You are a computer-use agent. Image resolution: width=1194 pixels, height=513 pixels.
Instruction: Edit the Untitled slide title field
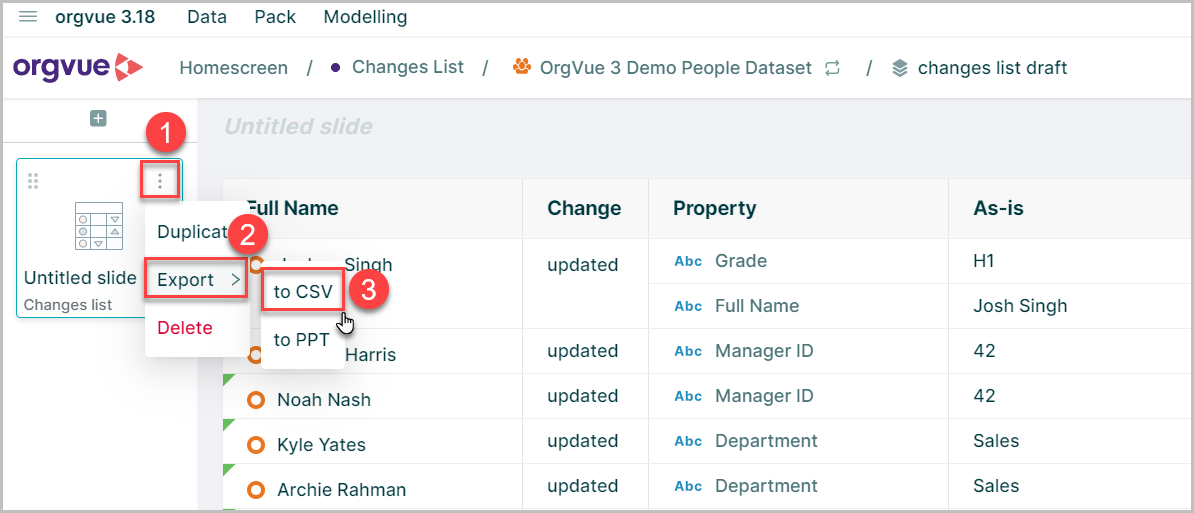[x=298, y=126]
